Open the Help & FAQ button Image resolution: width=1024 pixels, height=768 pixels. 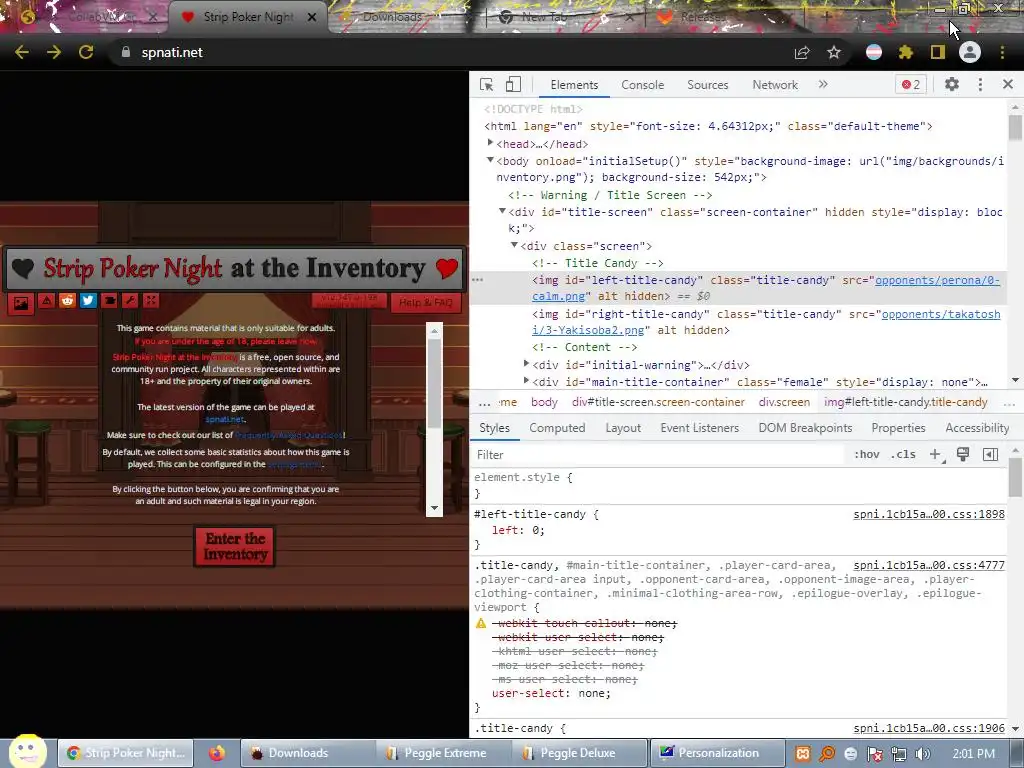426,302
